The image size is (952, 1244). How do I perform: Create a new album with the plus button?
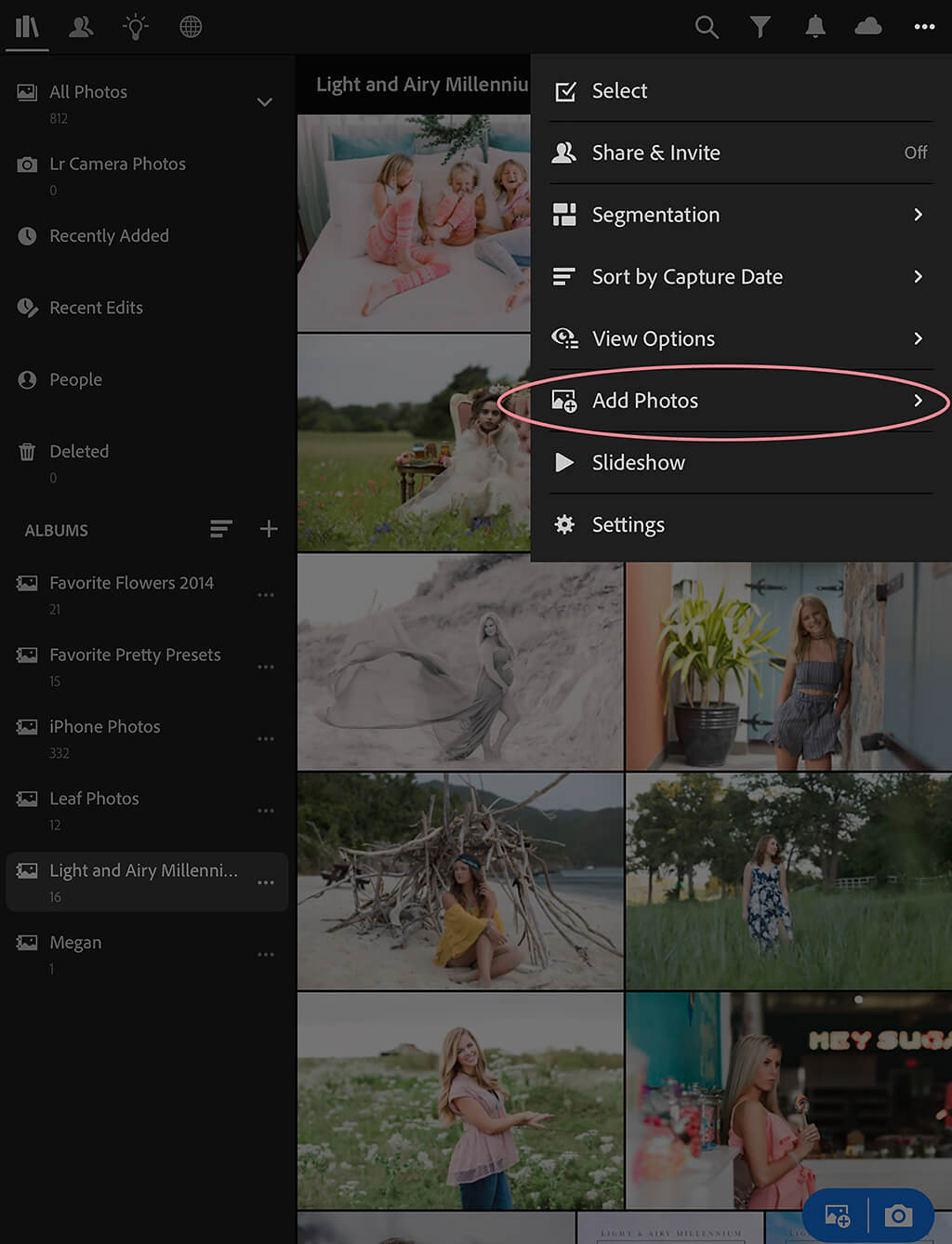click(x=269, y=529)
